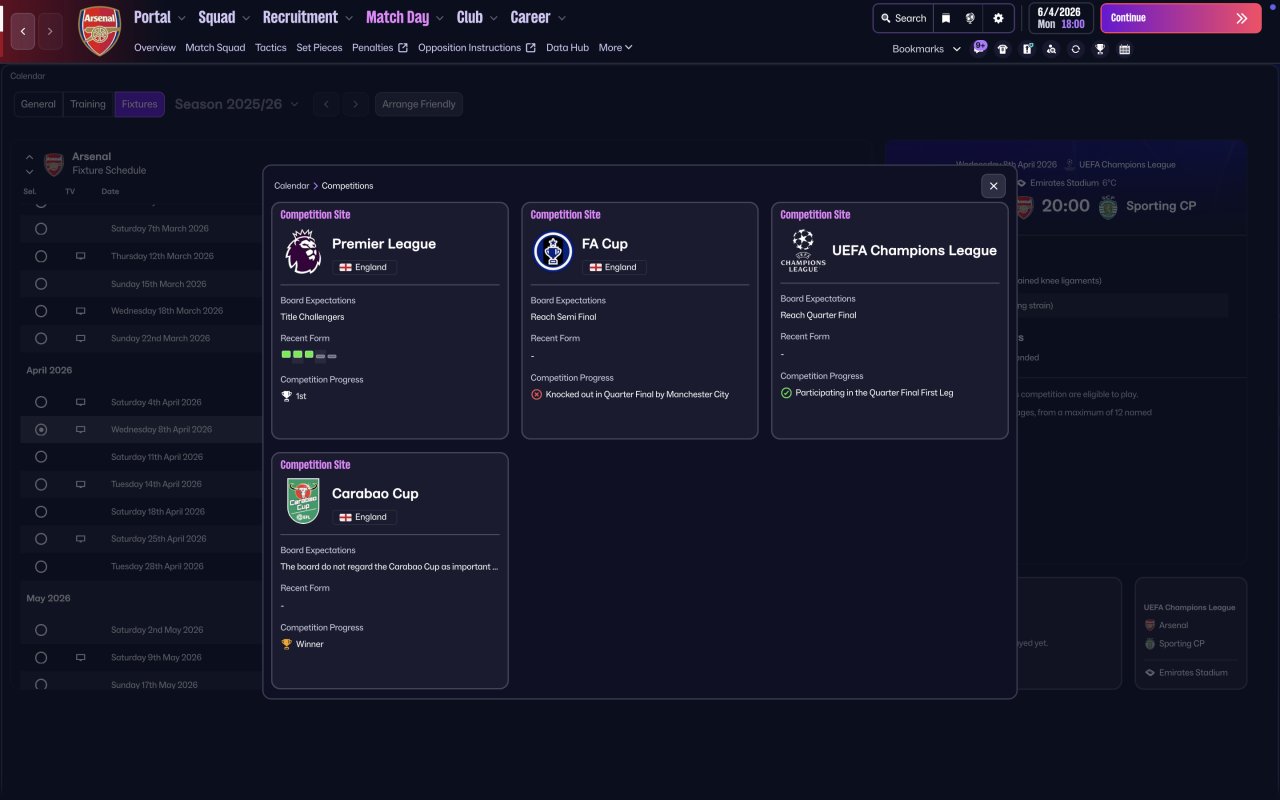This screenshot has height=800, width=1280.
Task: Click the Continue button
Action: [1181, 18]
